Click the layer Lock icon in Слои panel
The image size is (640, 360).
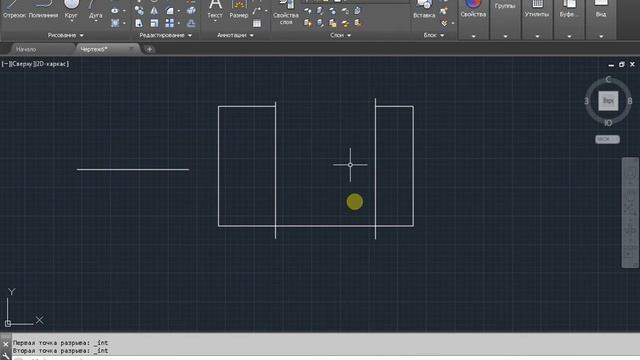click(345, 11)
